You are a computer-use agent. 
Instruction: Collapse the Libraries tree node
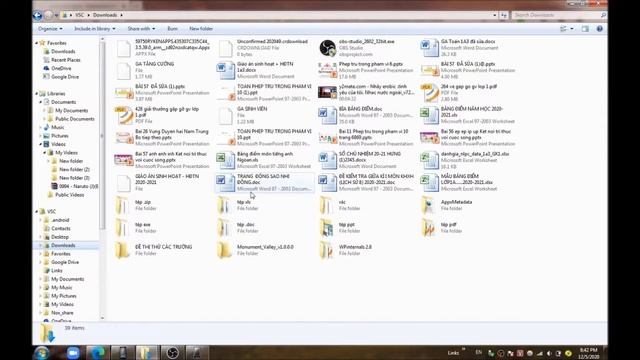pos(37,94)
